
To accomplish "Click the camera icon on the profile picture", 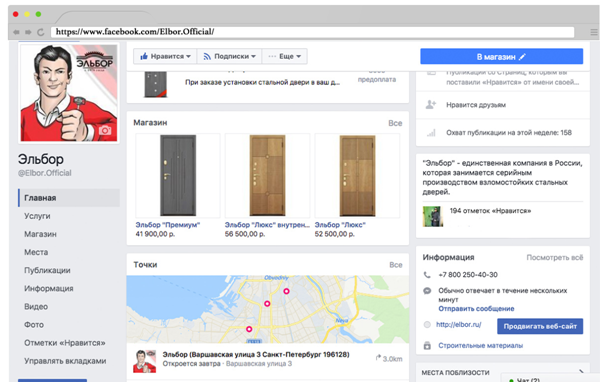I will 105,130.
